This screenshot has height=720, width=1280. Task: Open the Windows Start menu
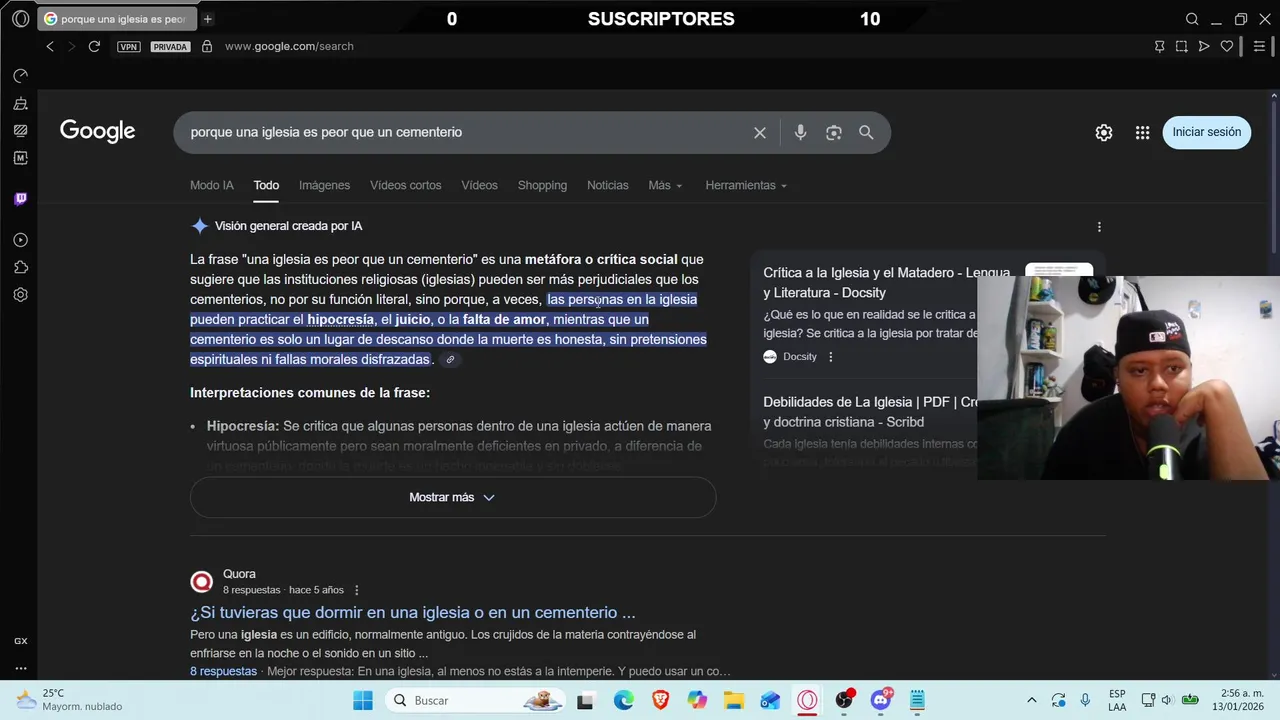(x=362, y=700)
